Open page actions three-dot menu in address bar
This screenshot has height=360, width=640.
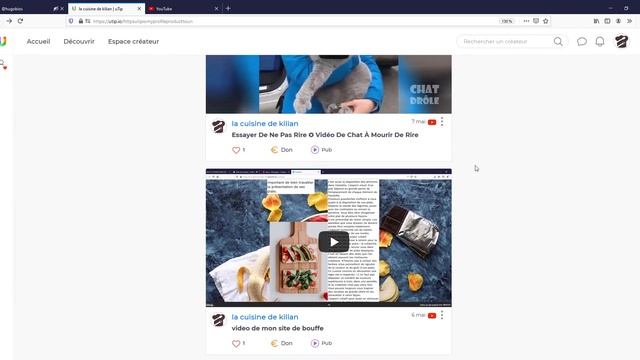click(526, 21)
